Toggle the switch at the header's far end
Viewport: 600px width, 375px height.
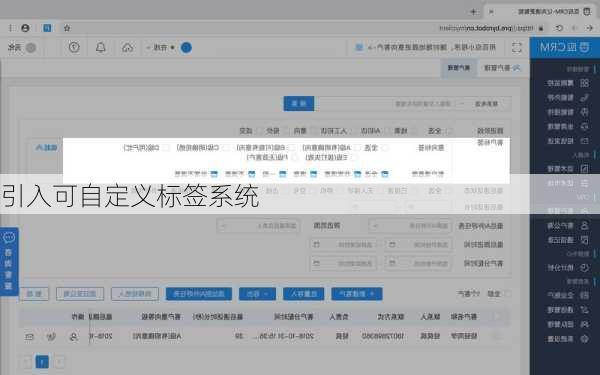pyautogui.click(x=31, y=47)
